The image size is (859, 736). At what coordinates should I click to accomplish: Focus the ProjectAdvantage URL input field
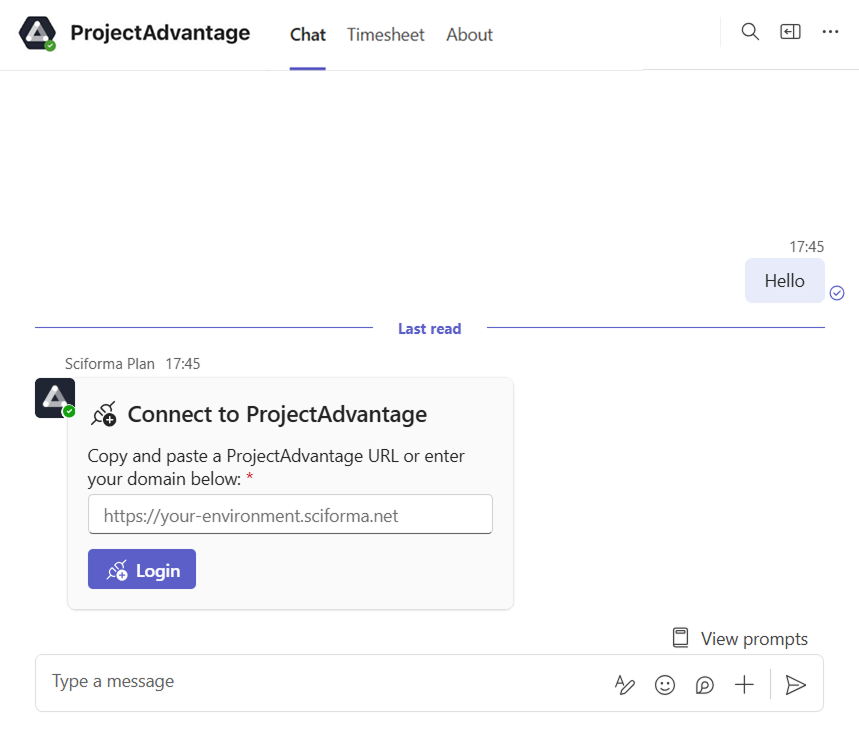click(290, 515)
